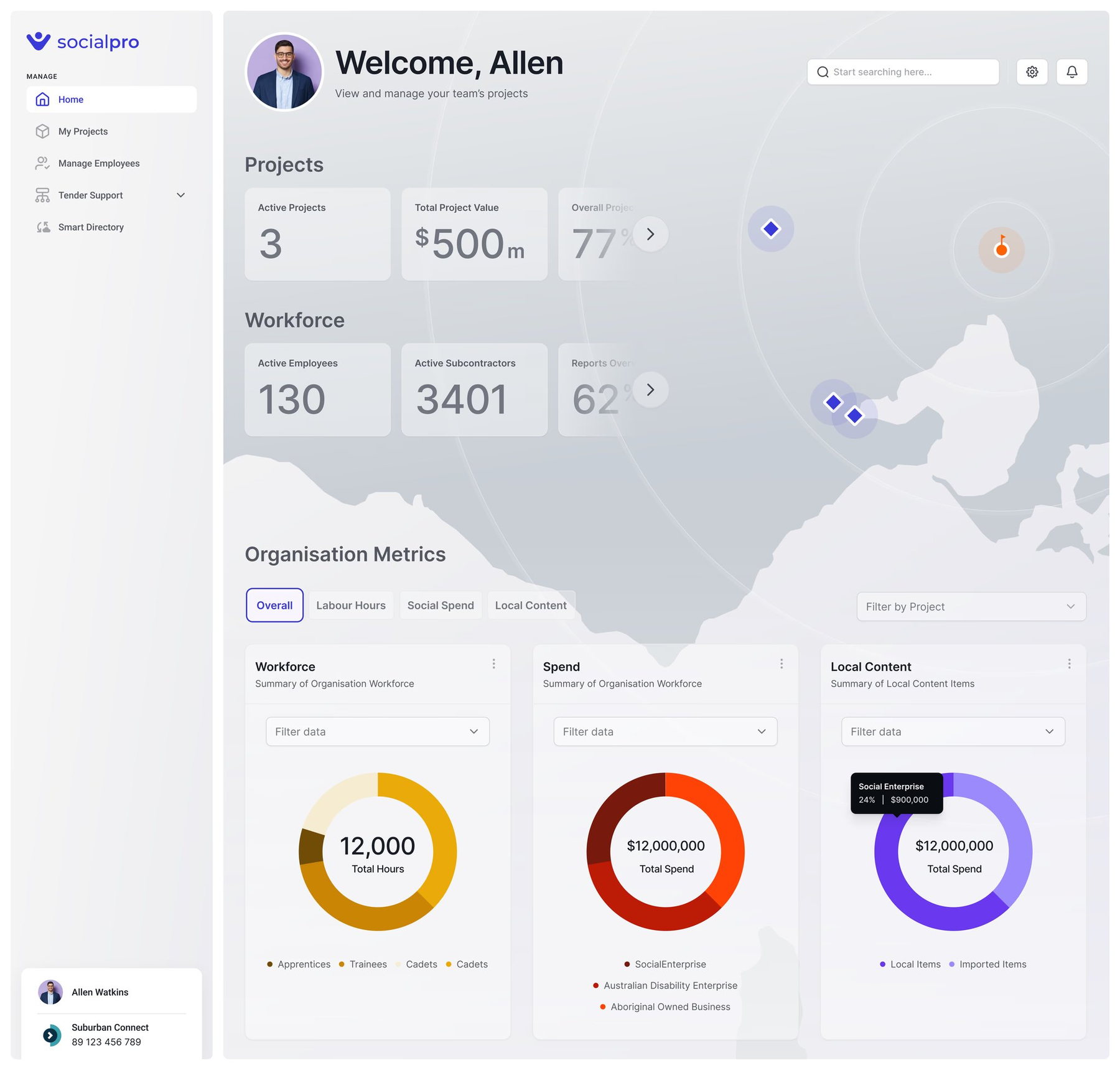Go to the next Projects card with the arrow
Screen dimensions: 1120x1070
pos(650,234)
